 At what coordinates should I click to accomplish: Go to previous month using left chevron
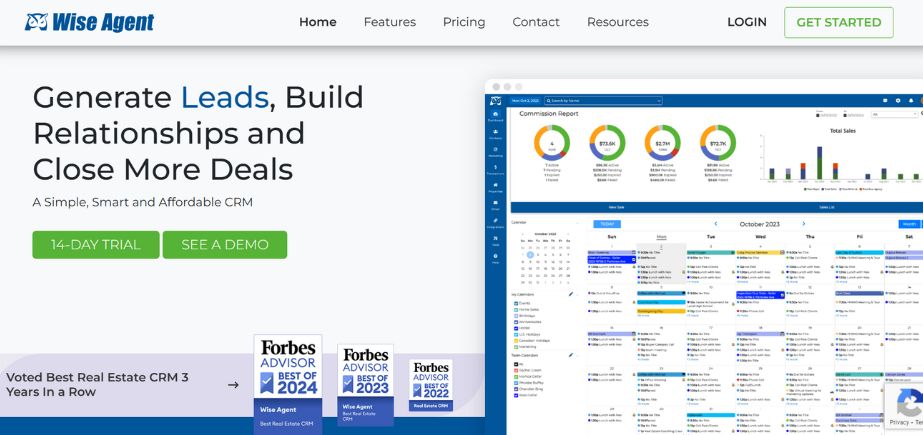[716, 224]
